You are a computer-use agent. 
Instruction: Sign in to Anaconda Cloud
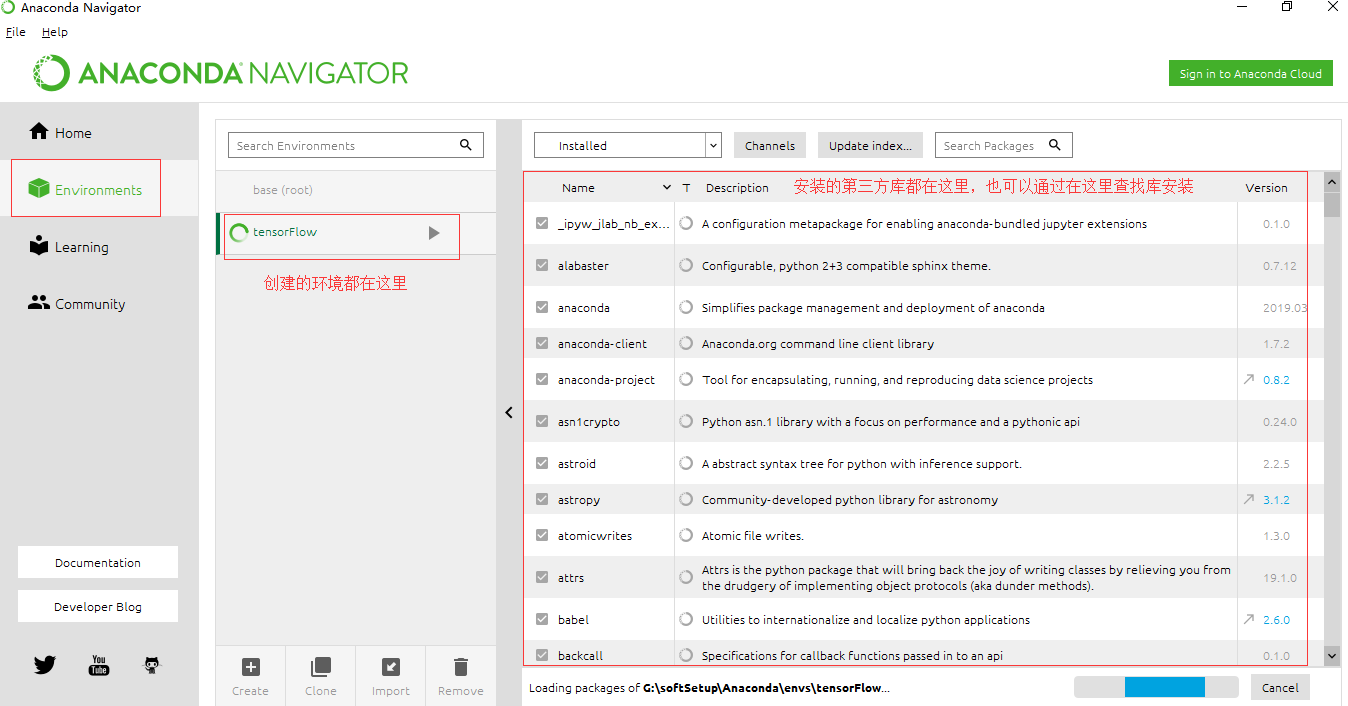(x=1250, y=73)
